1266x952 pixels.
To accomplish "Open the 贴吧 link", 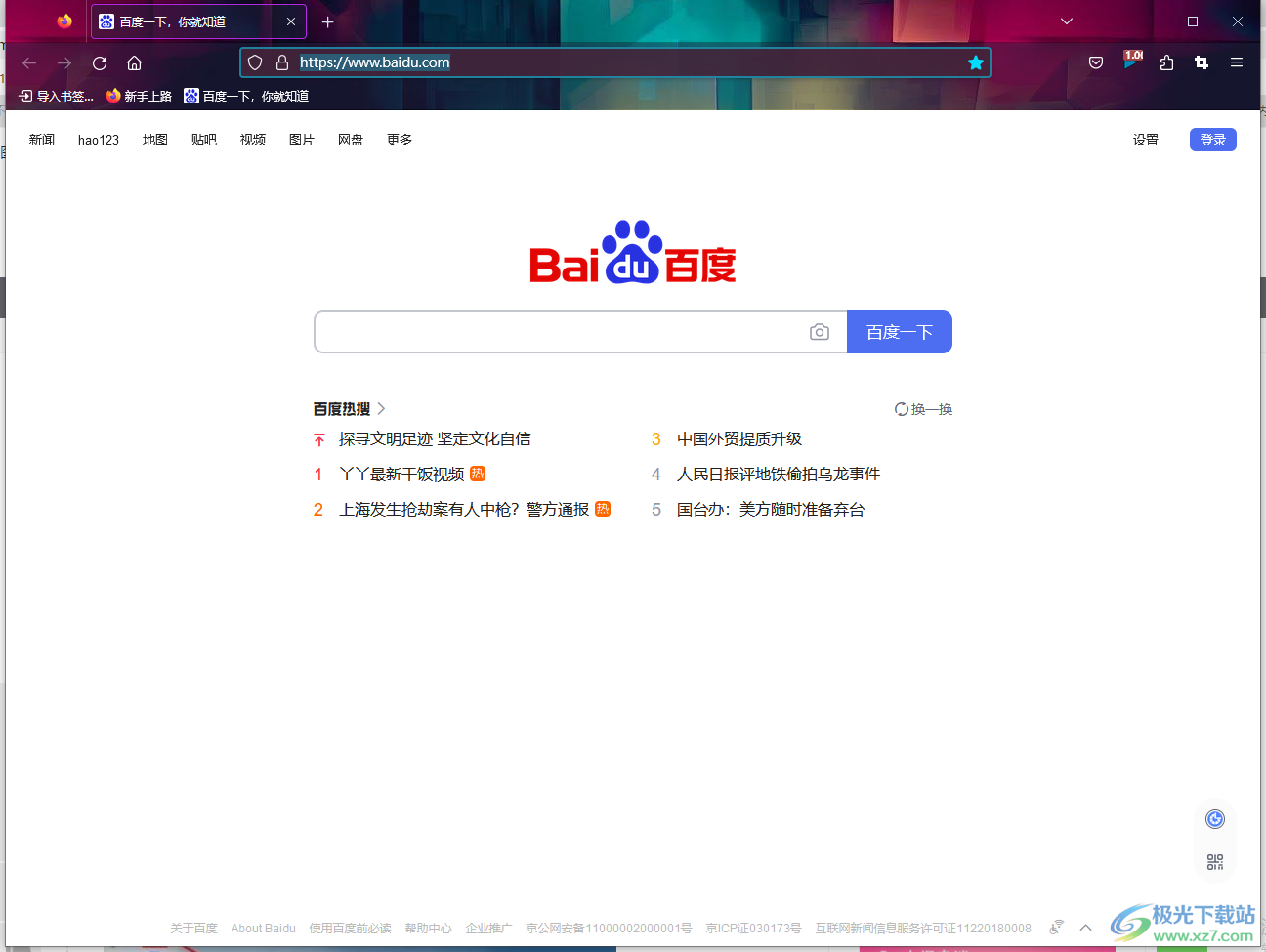I will pyautogui.click(x=204, y=140).
